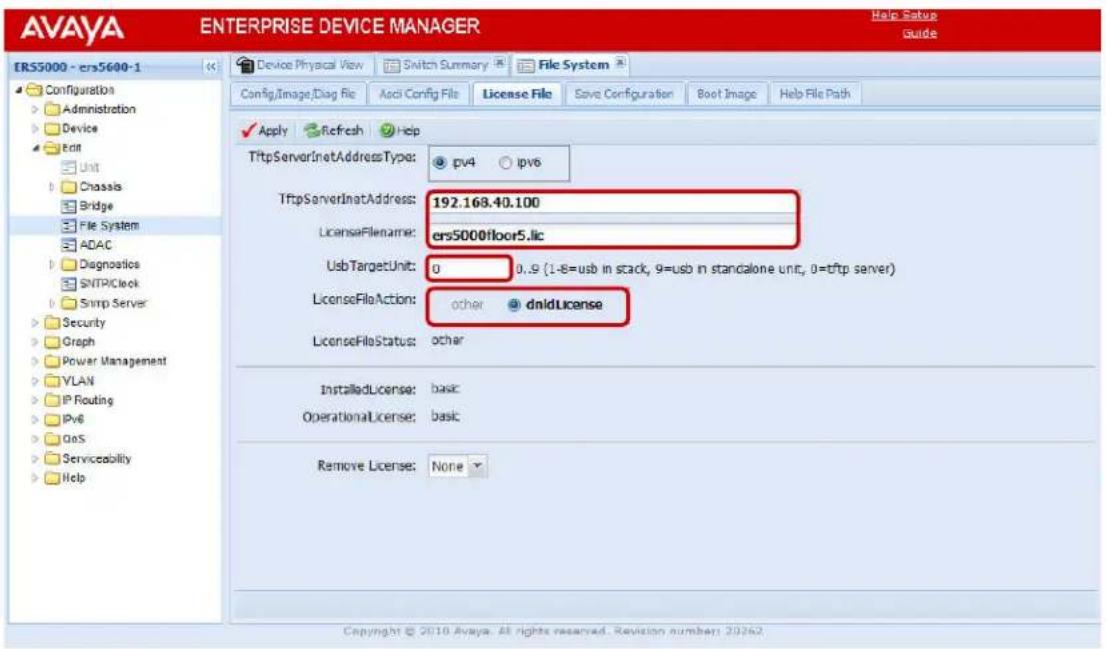Collapse the Edit tree node
Screen dimensions: 1106x649
pos(35,148)
